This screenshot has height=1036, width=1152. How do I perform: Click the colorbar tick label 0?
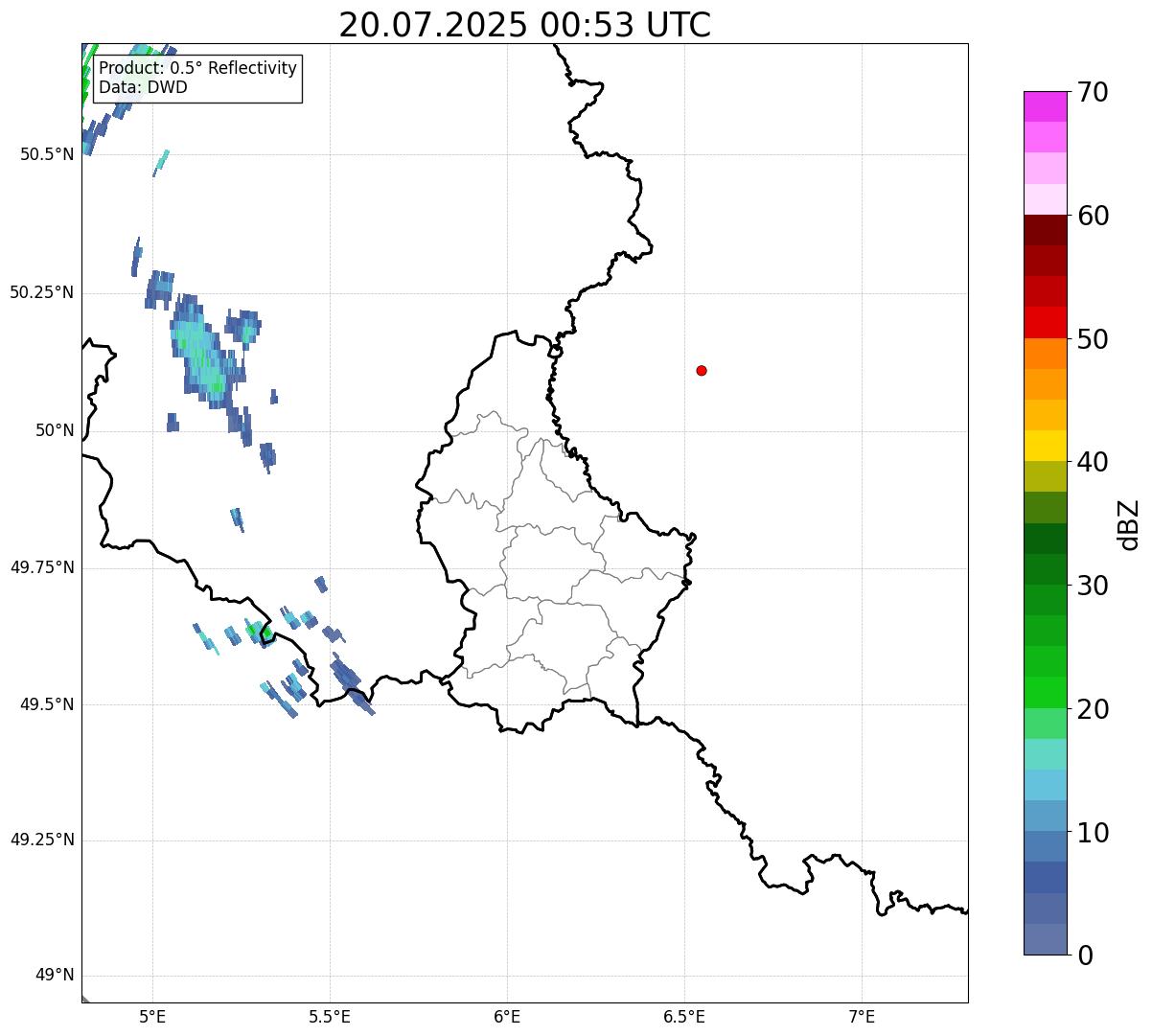pos(1085,955)
